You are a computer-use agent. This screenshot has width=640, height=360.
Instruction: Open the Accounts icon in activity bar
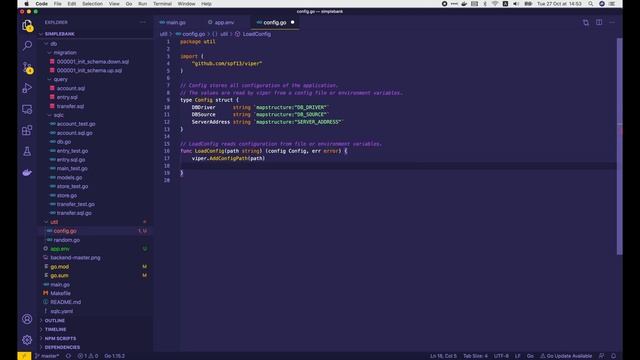27,319
